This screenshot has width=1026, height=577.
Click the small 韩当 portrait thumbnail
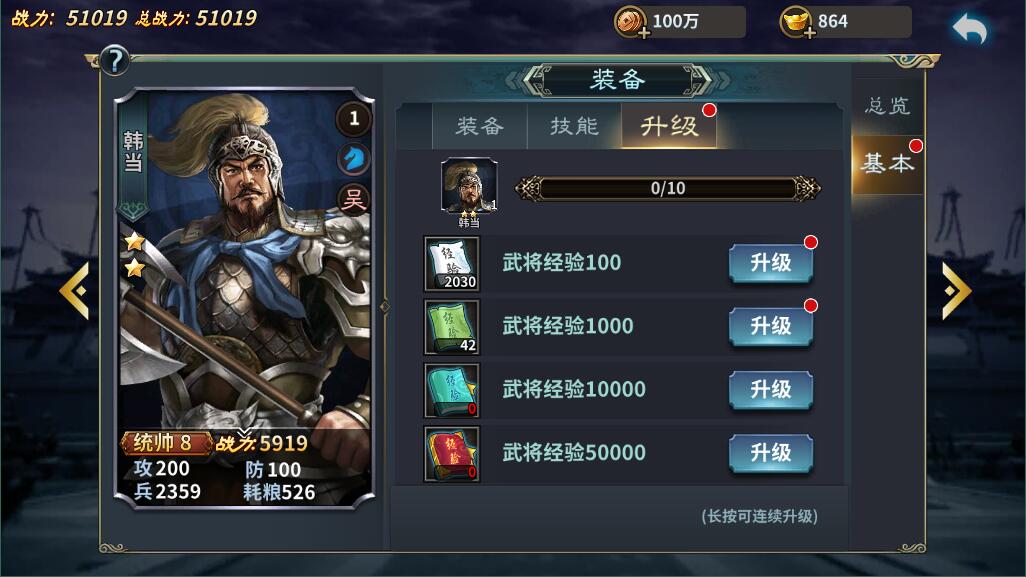[469, 186]
